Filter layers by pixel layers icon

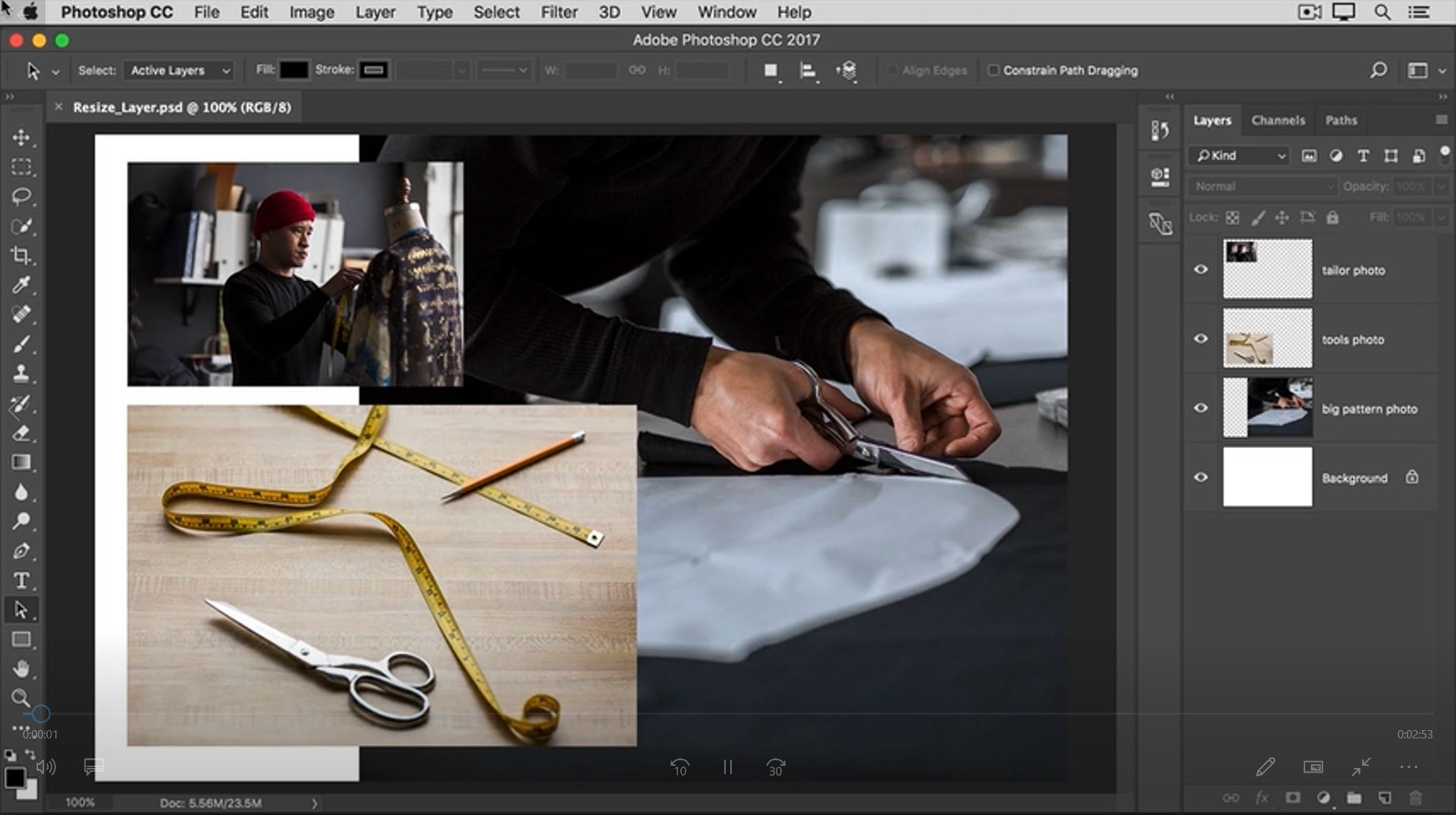pyautogui.click(x=1309, y=155)
